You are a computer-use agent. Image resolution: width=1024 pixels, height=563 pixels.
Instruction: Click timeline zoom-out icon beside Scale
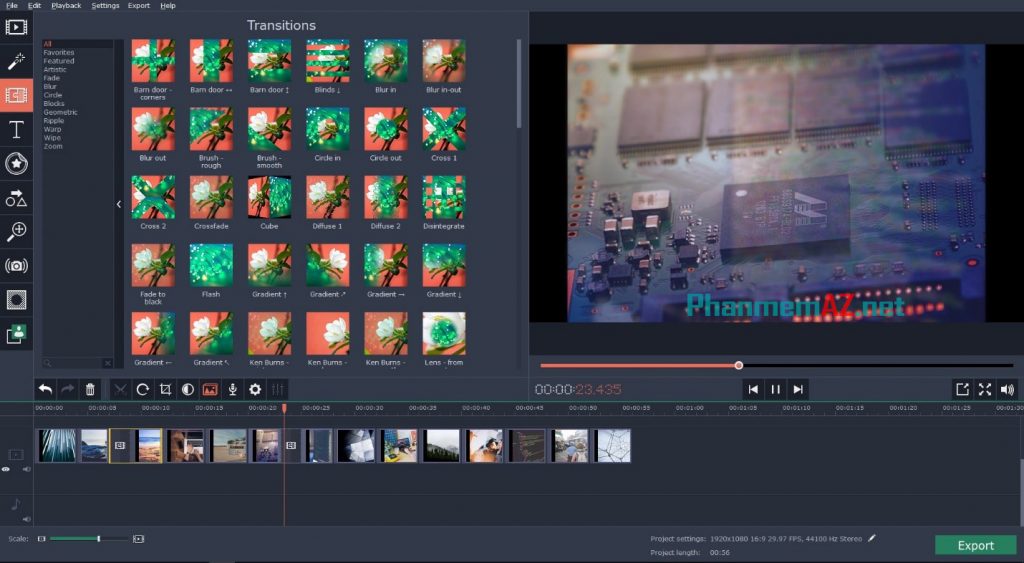tap(42, 539)
